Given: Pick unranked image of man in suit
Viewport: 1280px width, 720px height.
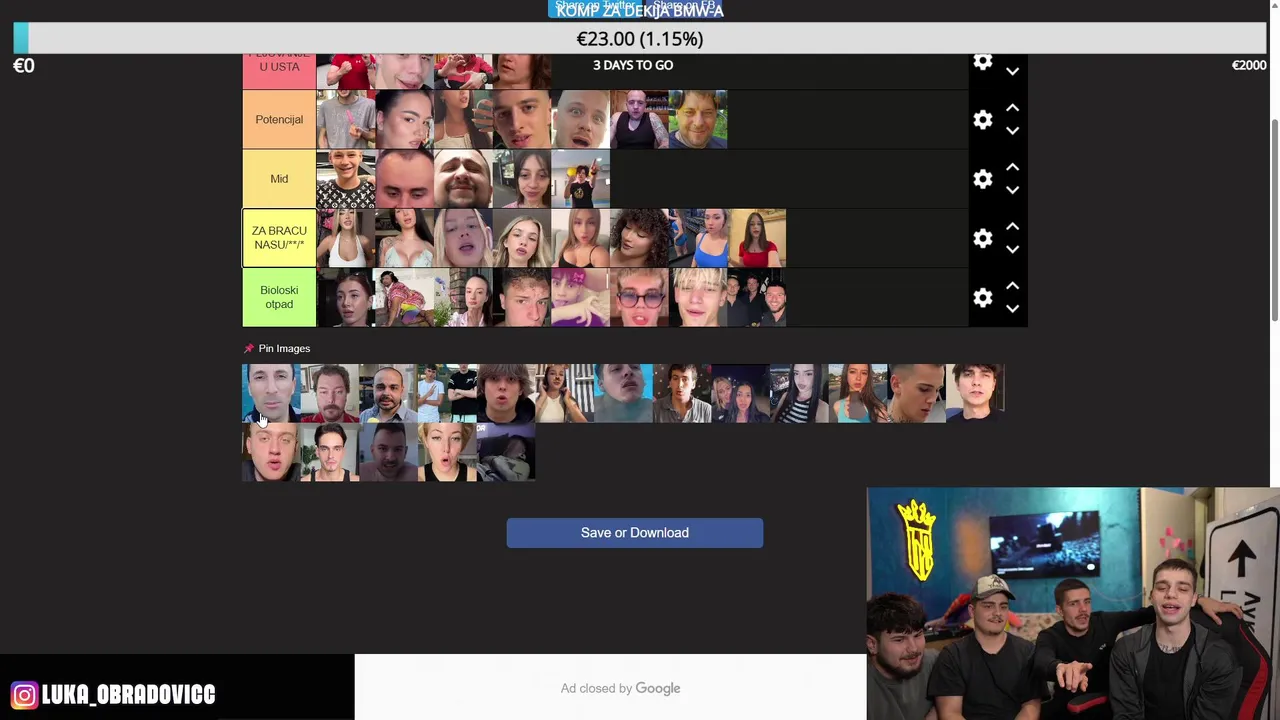Looking at the screenshot, I should (x=271, y=393).
